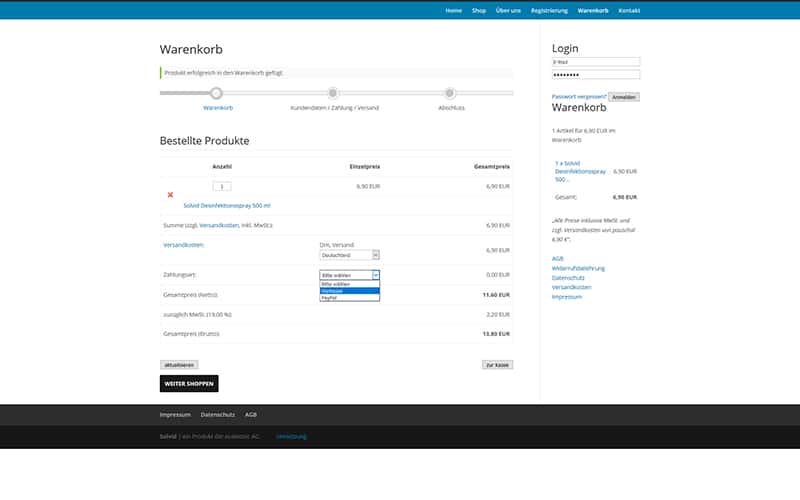This screenshot has height=500, width=800.
Task: Focus the E-Mail login field
Action: (x=595, y=62)
